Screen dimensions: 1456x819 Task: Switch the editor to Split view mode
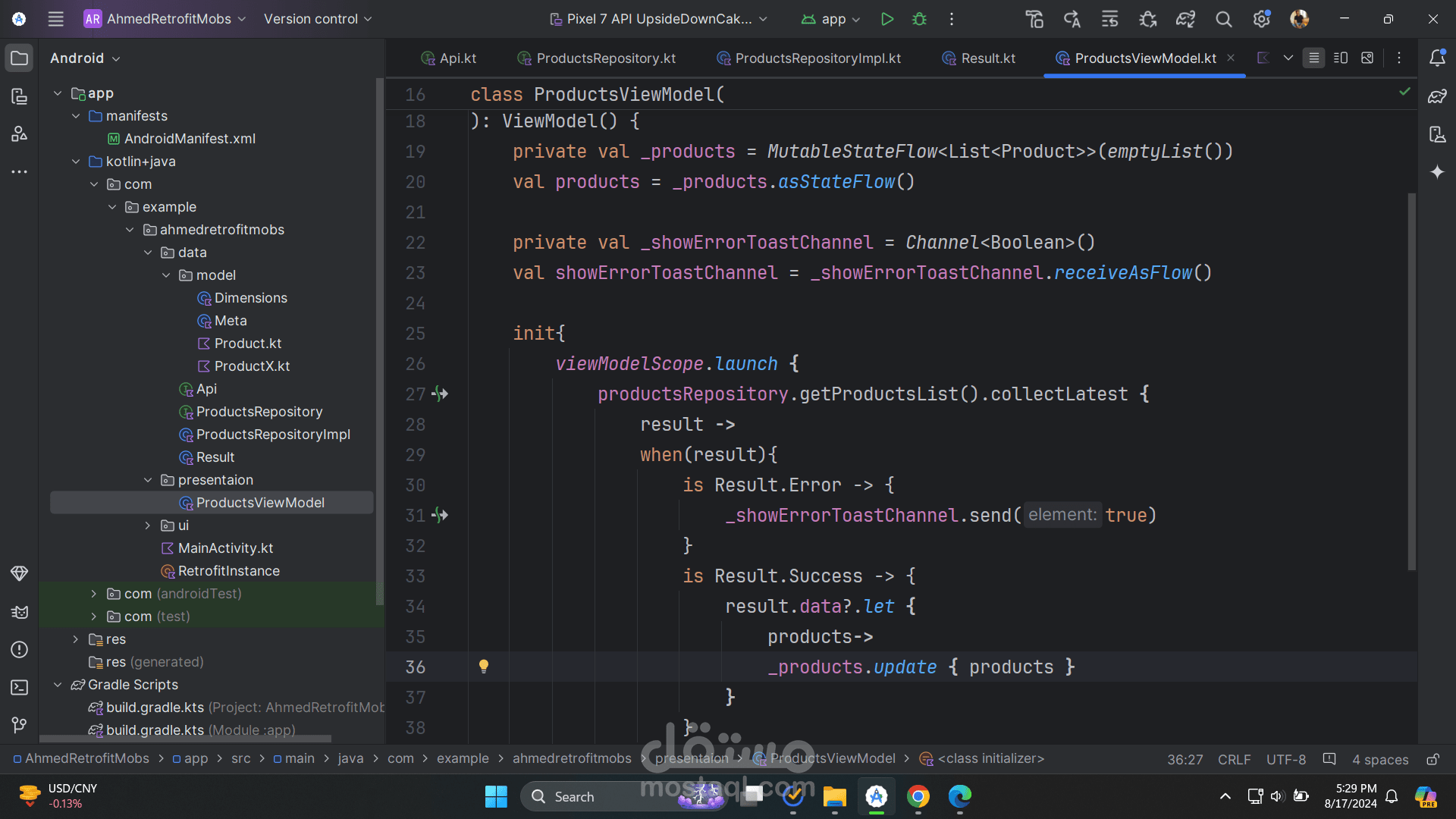(x=1340, y=58)
